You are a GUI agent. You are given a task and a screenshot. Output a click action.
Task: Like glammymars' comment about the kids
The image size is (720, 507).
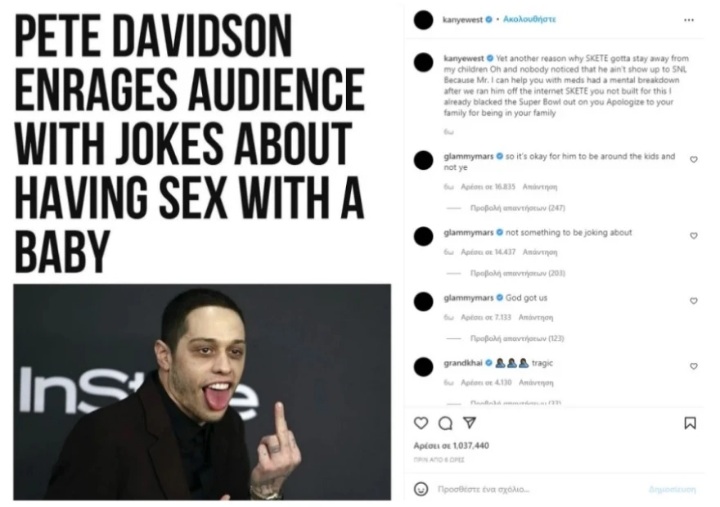(x=694, y=159)
